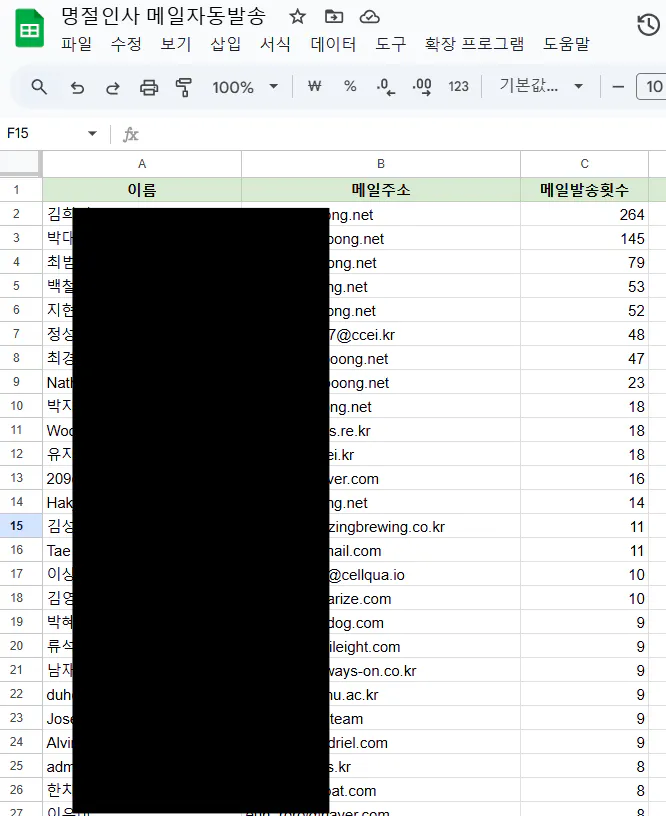Viewport: 666px width, 816px height.
Task: Format as percent
Action: pyautogui.click(x=350, y=86)
